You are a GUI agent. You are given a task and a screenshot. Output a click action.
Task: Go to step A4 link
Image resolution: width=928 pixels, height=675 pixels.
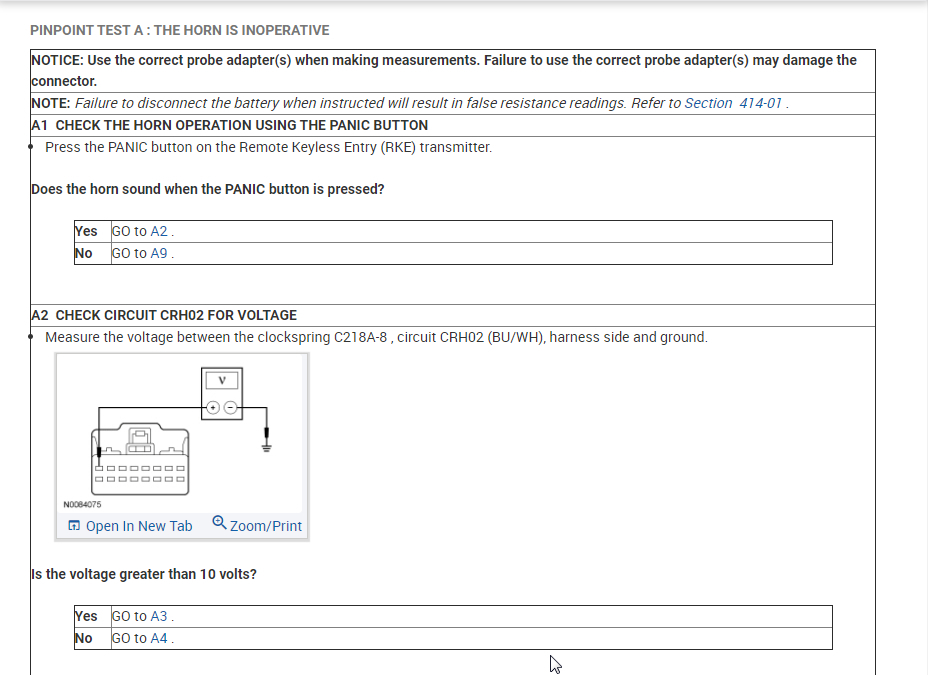tap(159, 638)
